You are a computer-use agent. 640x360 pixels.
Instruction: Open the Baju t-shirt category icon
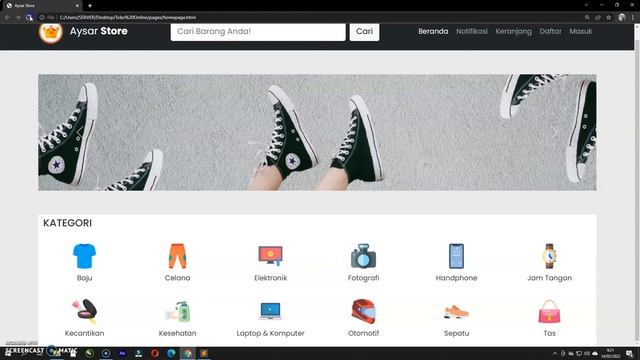[x=84, y=256]
